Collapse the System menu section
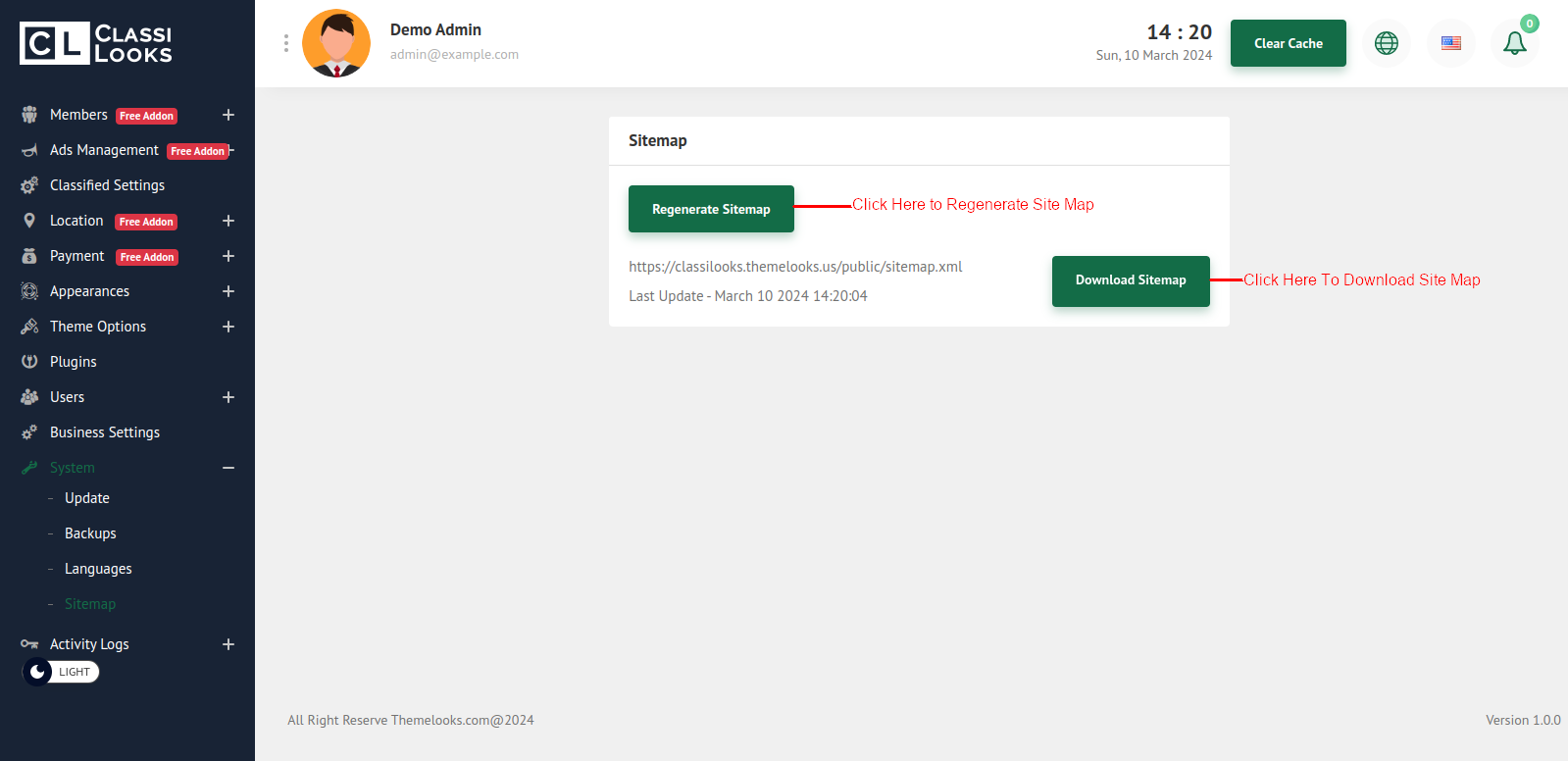This screenshot has height=761, width=1568. click(228, 468)
